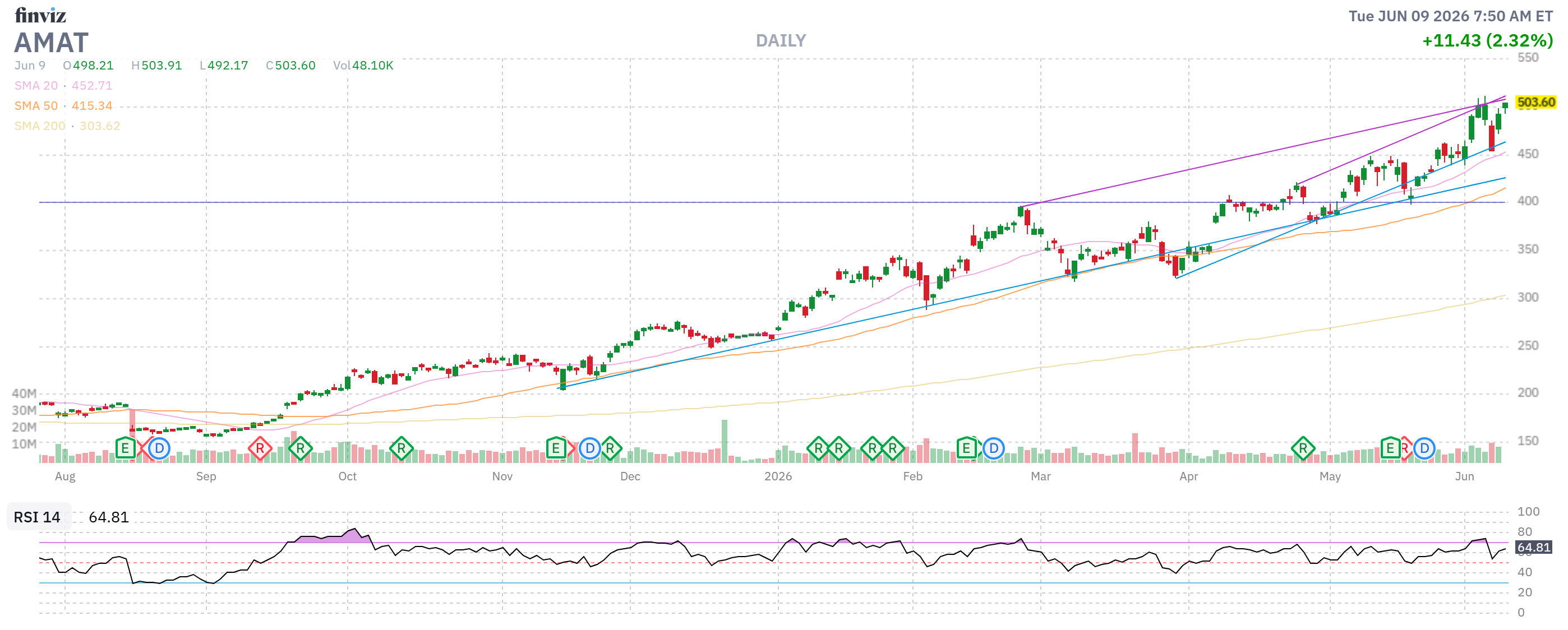Click the +11.43 (2.32%) change value
Viewport: 1568px width, 630px height.
(x=1488, y=41)
